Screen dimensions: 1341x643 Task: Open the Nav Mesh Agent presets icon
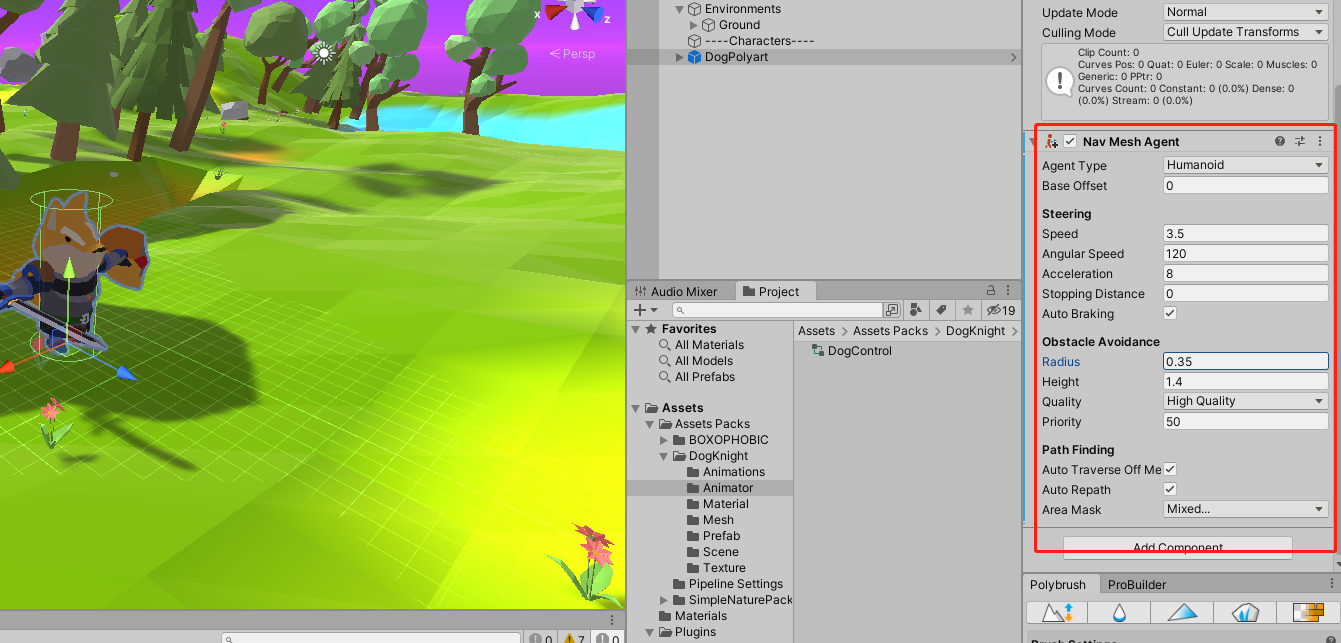tap(1300, 141)
